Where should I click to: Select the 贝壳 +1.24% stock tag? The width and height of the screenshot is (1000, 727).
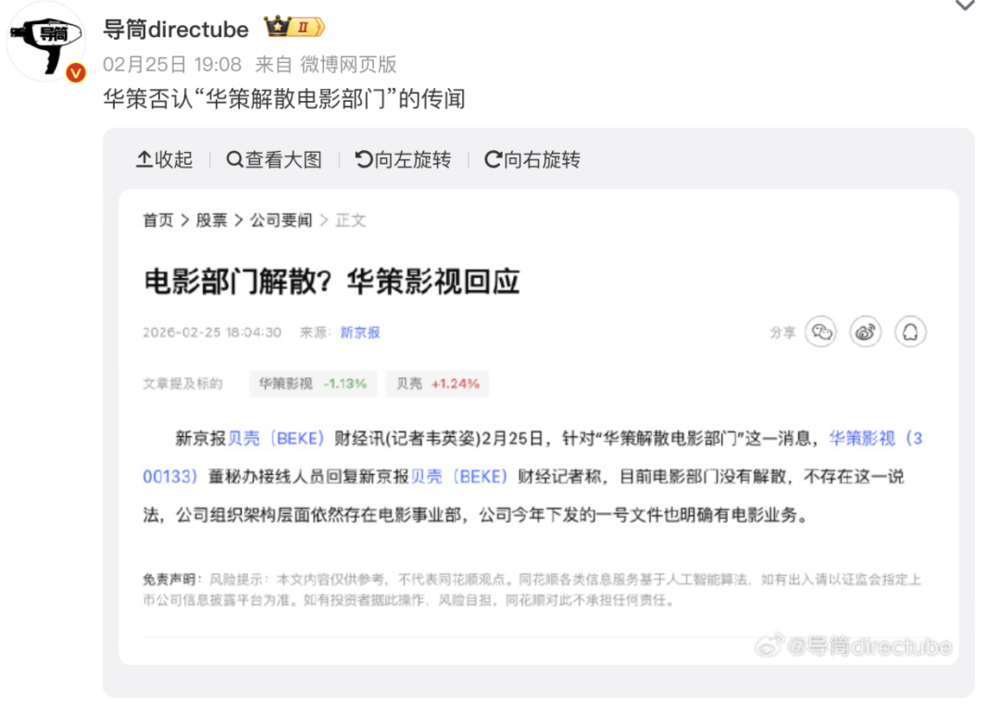click(438, 383)
